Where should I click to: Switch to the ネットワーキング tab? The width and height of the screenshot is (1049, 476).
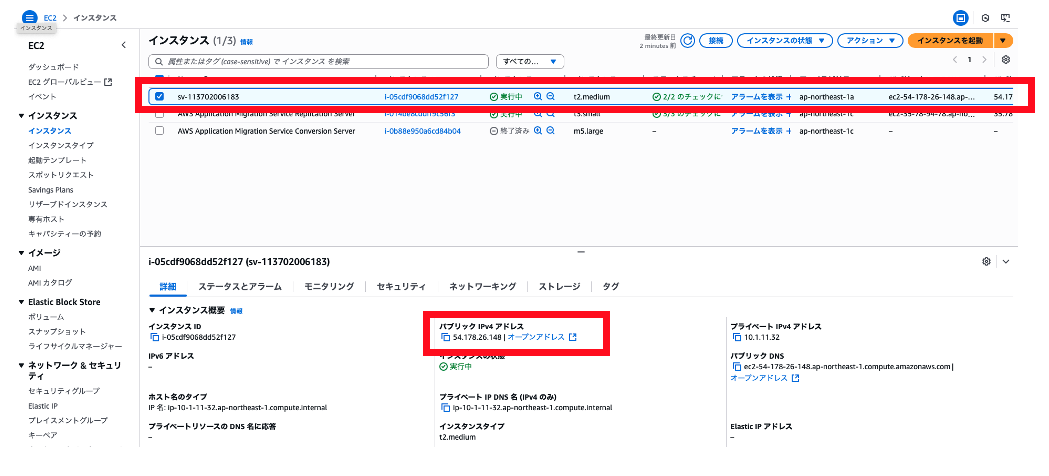coord(482,286)
